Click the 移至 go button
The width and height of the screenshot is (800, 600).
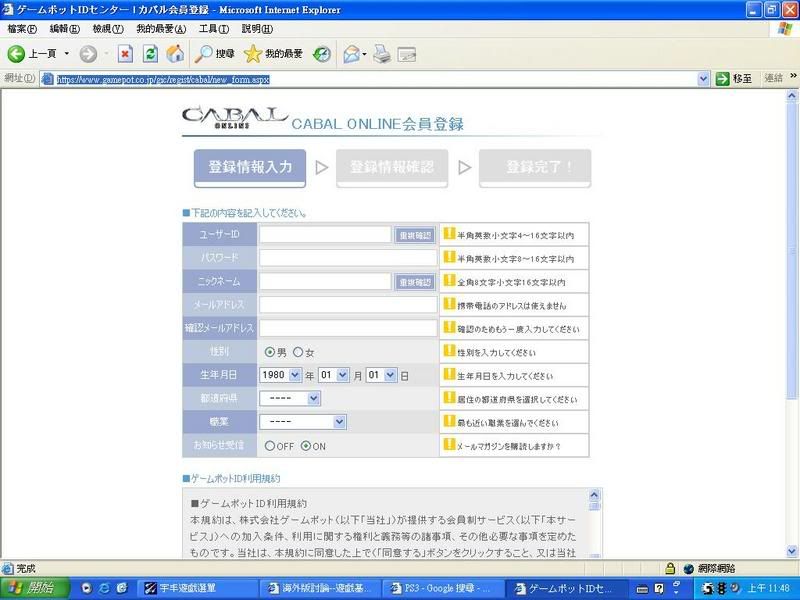pos(734,79)
